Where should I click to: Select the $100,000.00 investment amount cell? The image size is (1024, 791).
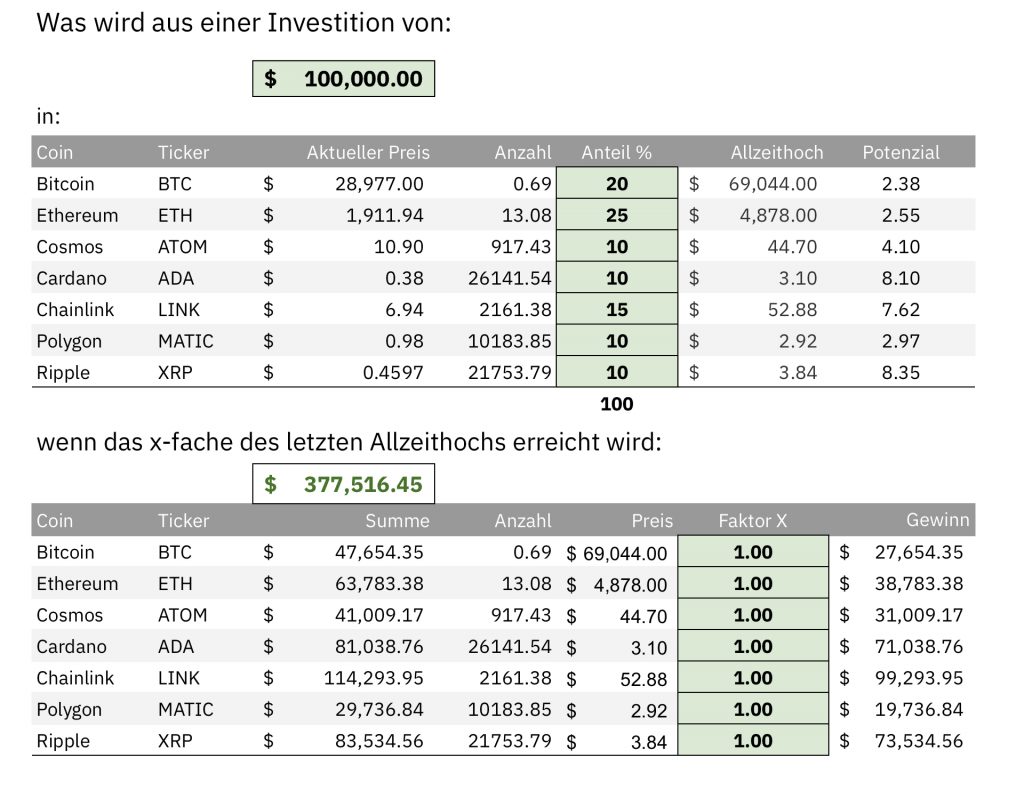344,79
